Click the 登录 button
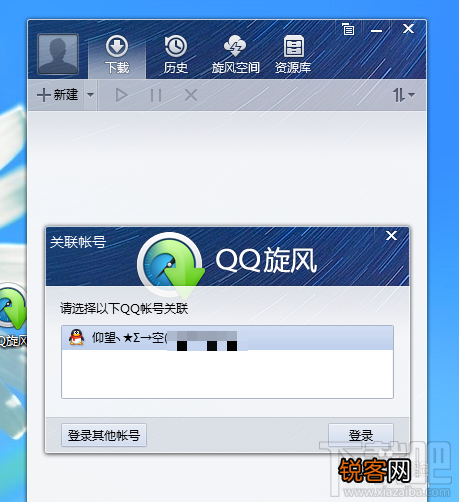459x502 pixels. pos(361,435)
